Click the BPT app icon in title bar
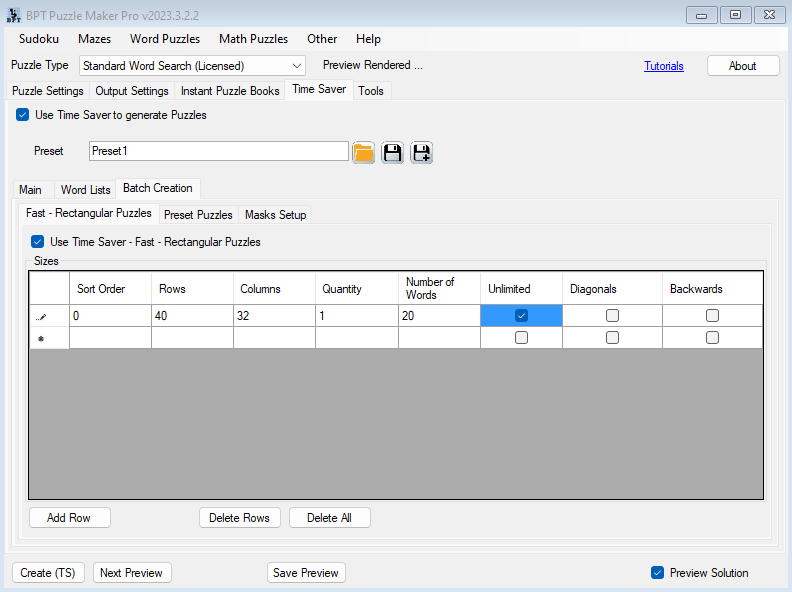The image size is (792, 592). 14,14
